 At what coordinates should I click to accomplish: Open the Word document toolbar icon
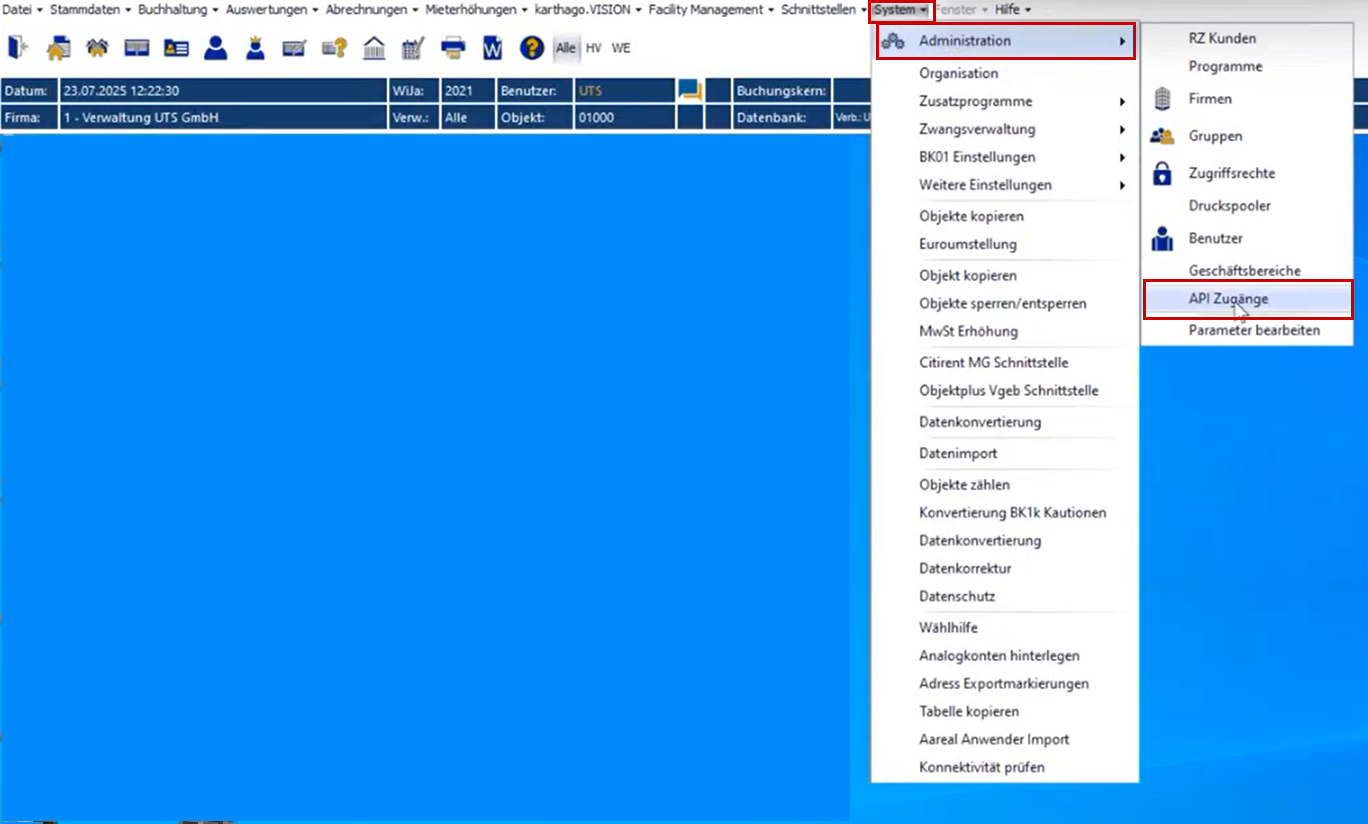point(492,47)
